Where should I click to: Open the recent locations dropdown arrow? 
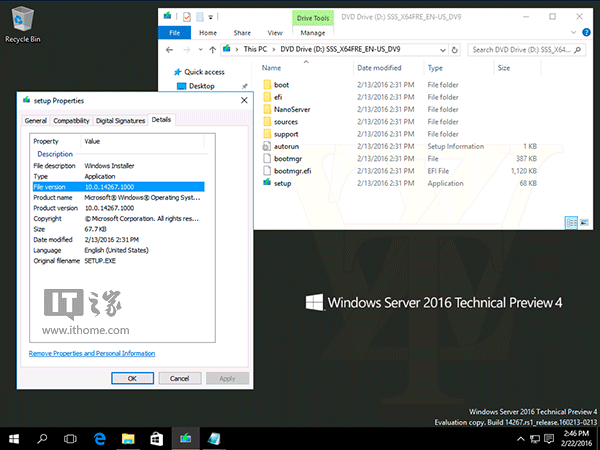click(x=200, y=50)
